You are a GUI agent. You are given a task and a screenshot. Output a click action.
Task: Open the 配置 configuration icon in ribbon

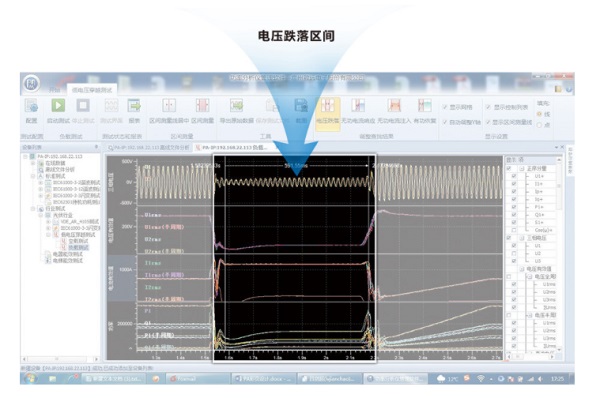(31, 106)
